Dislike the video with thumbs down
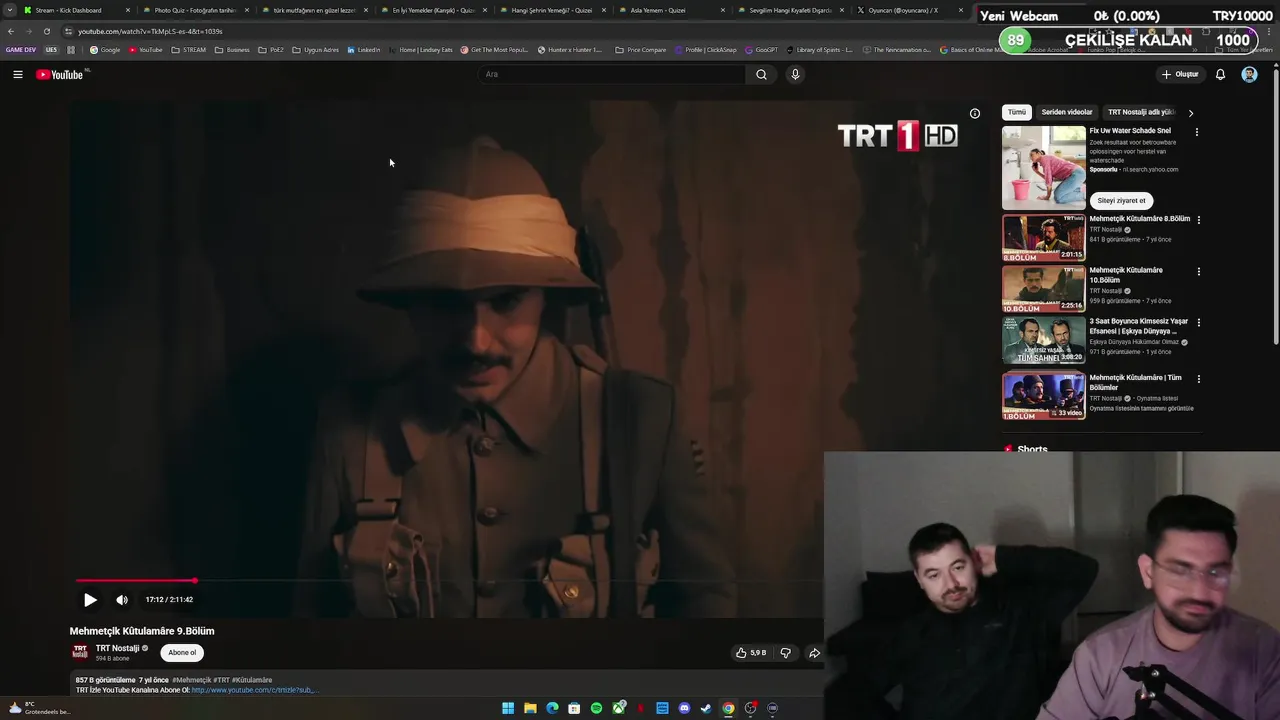This screenshot has width=1280, height=720. (785, 653)
